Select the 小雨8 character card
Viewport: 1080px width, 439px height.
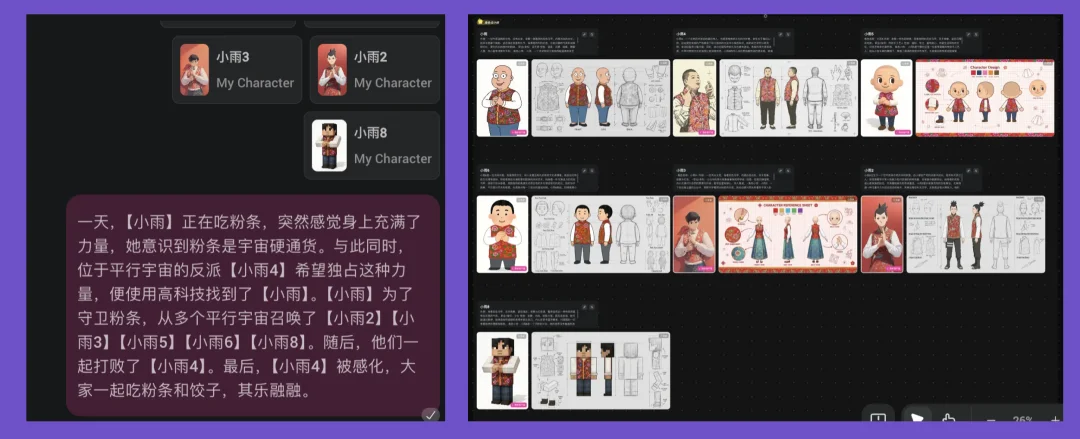(x=372, y=145)
